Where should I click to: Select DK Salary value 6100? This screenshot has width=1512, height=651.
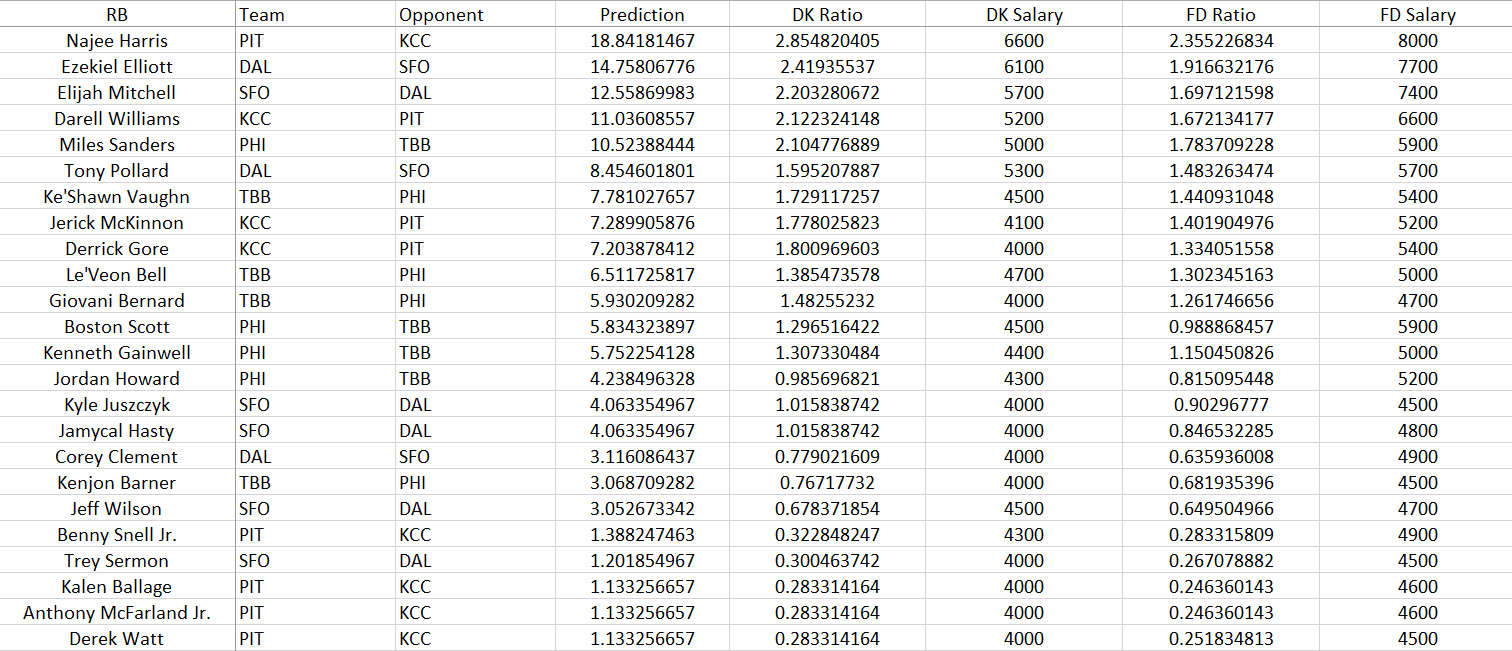1023,67
